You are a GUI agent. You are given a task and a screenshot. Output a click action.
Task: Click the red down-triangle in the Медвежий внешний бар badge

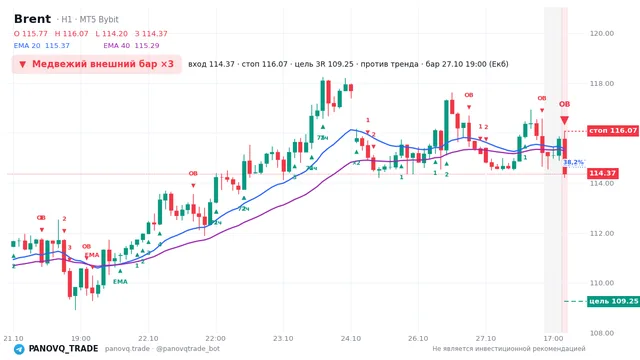pyautogui.click(x=22, y=64)
